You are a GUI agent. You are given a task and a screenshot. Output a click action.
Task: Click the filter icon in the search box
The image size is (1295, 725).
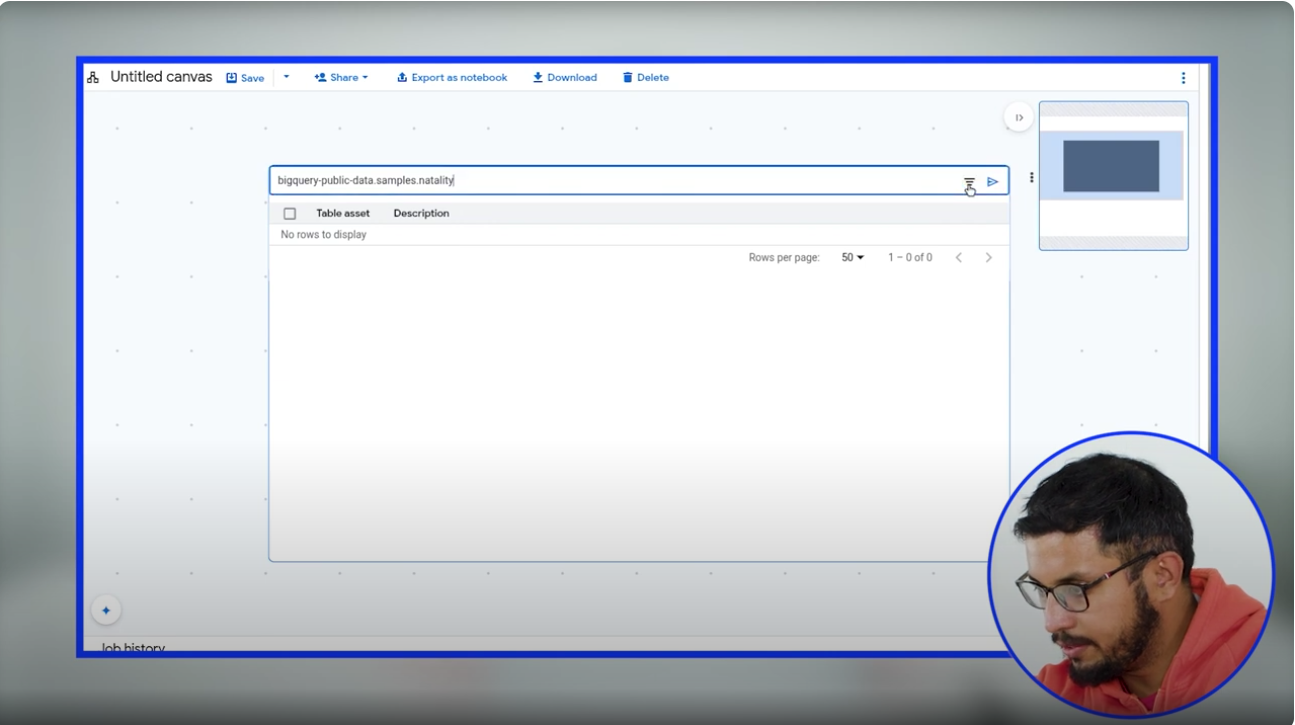pos(969,182)
